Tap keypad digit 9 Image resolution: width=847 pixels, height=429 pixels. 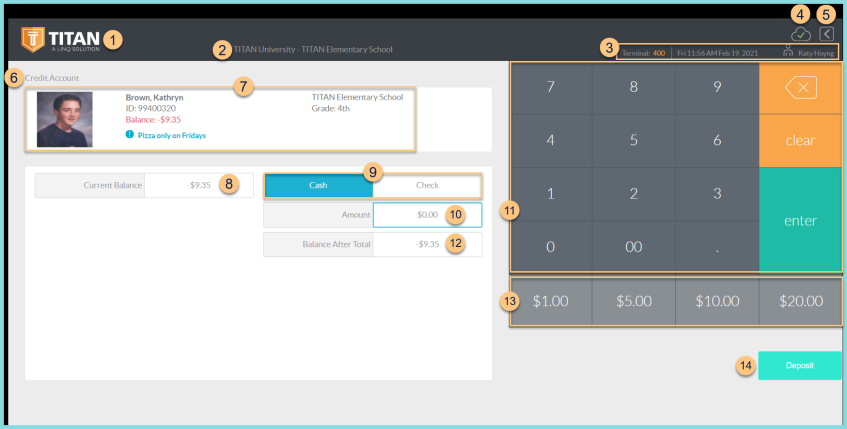[717, 87]
